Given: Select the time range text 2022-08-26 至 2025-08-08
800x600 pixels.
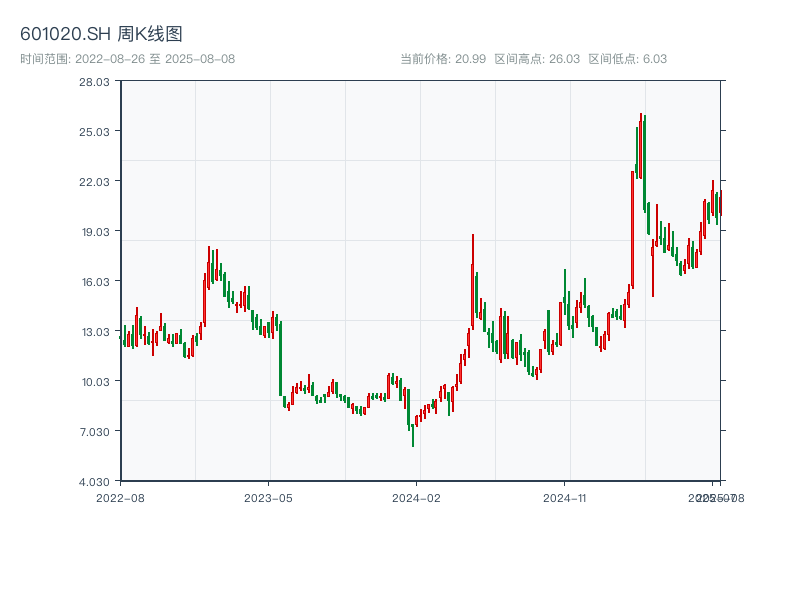Looking at the screenshot, I should [x=155, y=59].
